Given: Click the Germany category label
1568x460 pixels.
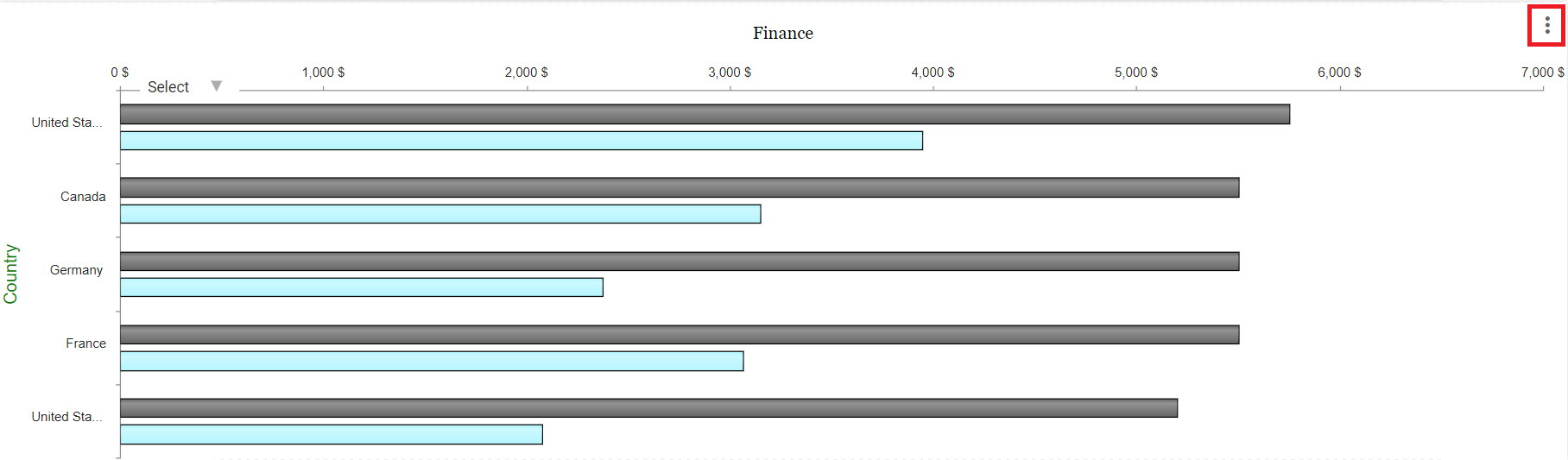Looking at the screenshot, I should tap(76, 270).
